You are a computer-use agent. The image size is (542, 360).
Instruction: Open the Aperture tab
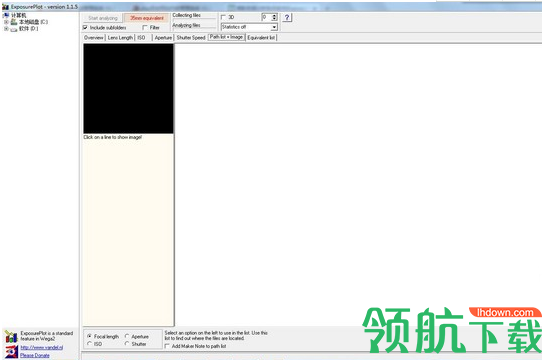coord(163,38)
